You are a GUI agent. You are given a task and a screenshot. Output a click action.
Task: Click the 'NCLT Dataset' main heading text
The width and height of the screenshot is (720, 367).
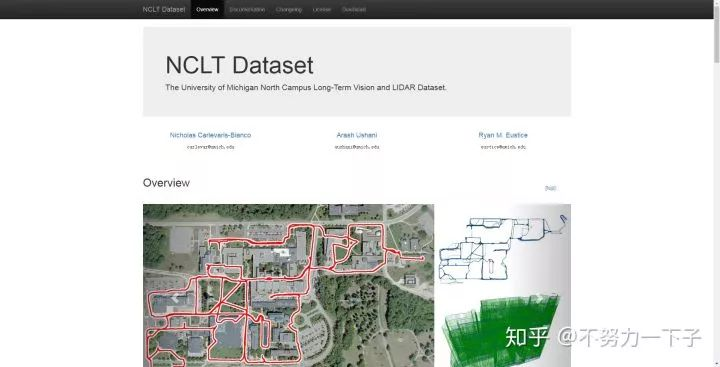click(x=239, y=65)
